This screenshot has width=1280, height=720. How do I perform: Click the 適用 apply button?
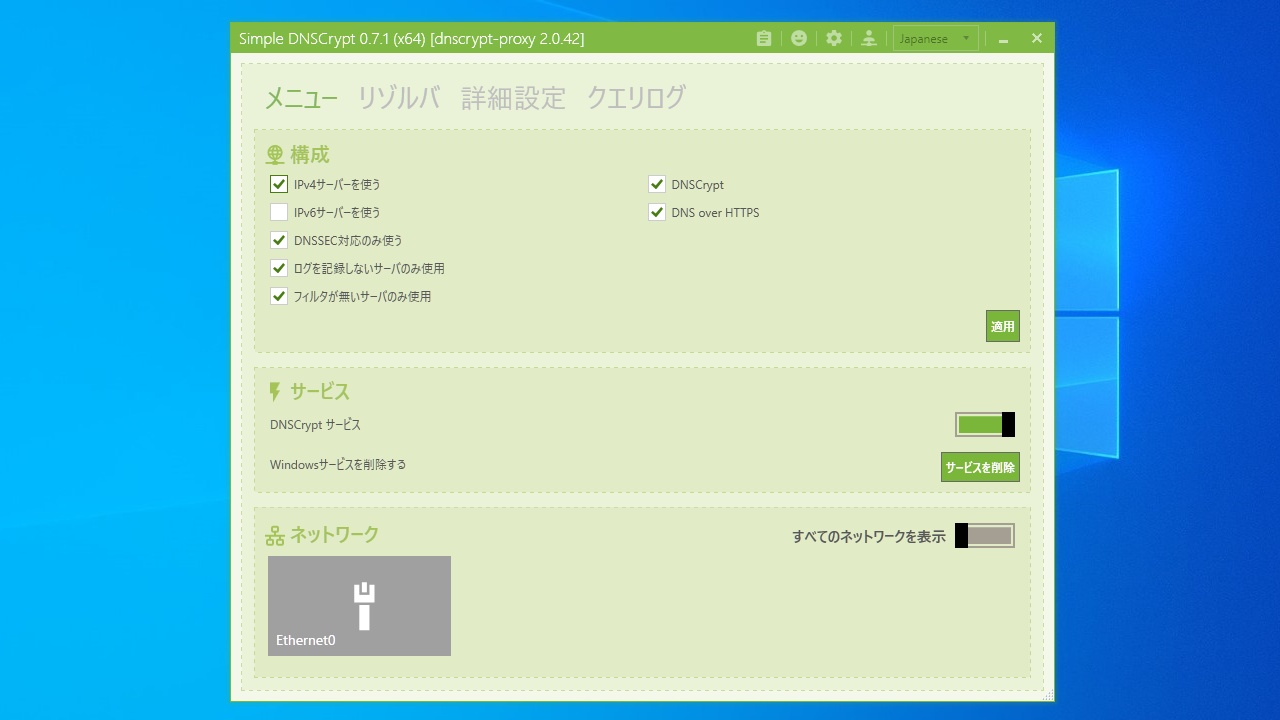coord(1003,326)
